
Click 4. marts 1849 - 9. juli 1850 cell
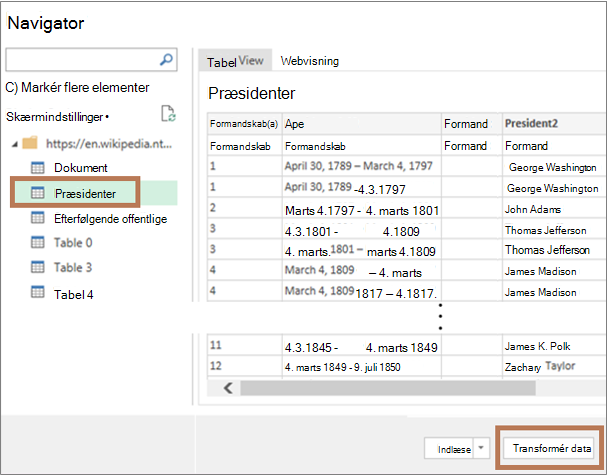[362, 367]
